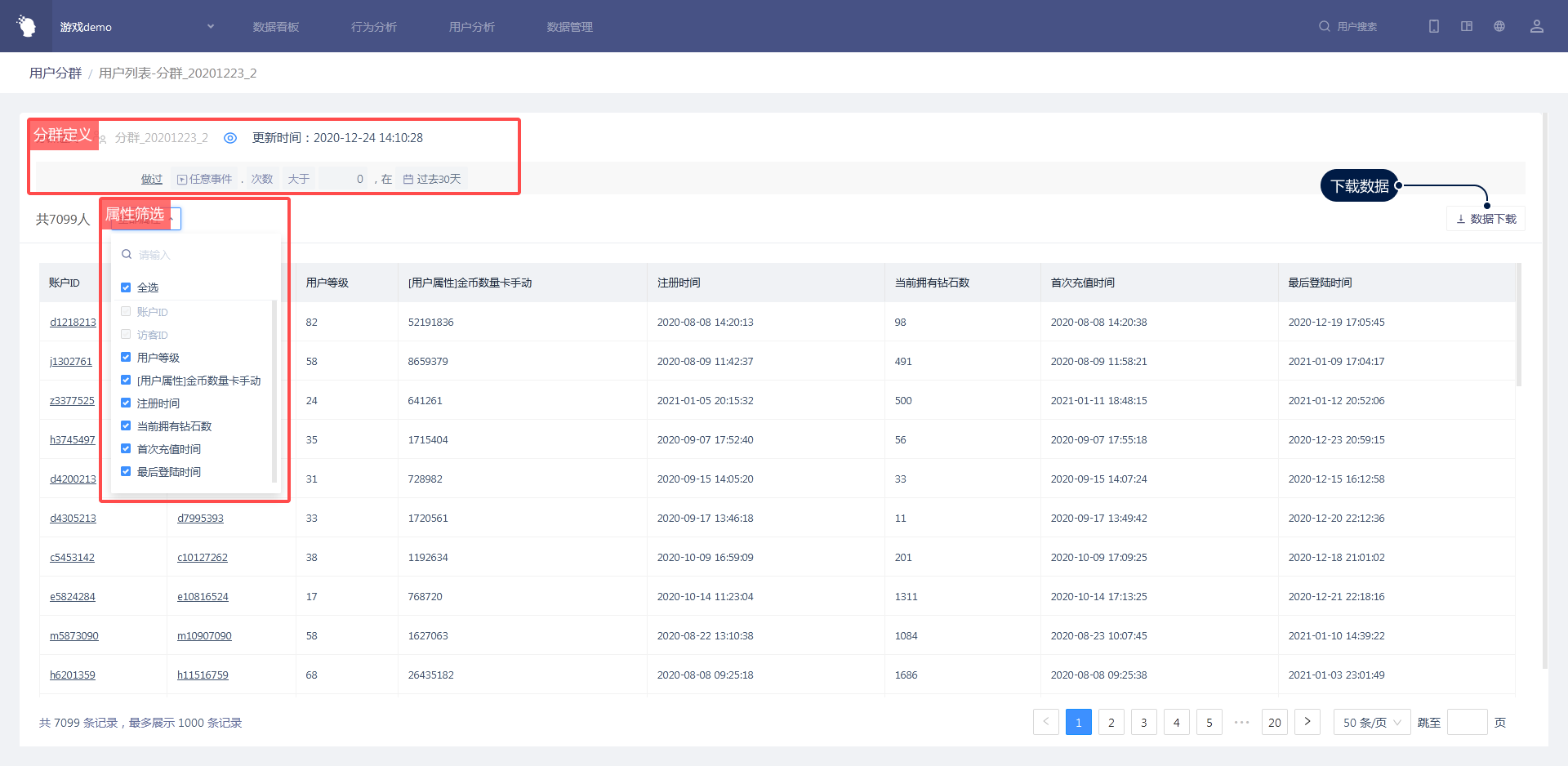Open account ID link d1218213
Screen dimensions: 1568x766
[x=73, y=323]
